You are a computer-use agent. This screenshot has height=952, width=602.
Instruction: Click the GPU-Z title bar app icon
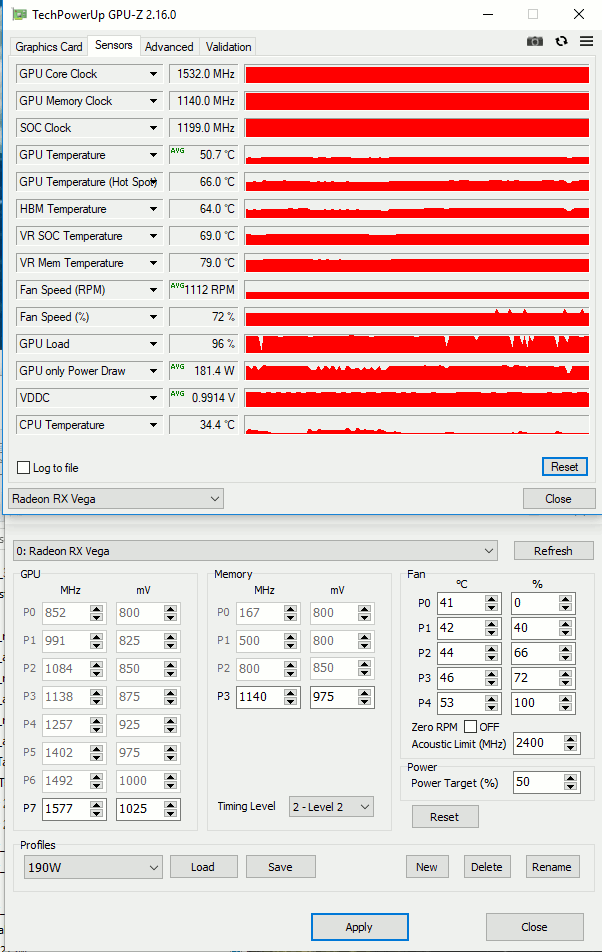(x=19, y=14)
